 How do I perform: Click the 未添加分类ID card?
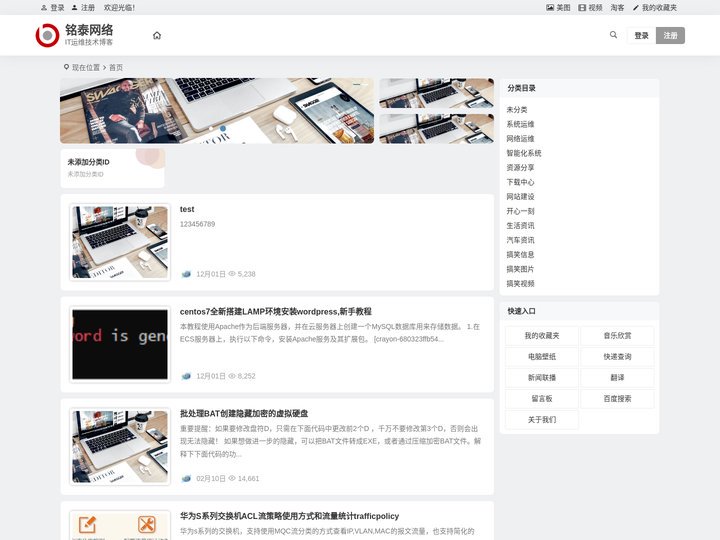[112, 168]
